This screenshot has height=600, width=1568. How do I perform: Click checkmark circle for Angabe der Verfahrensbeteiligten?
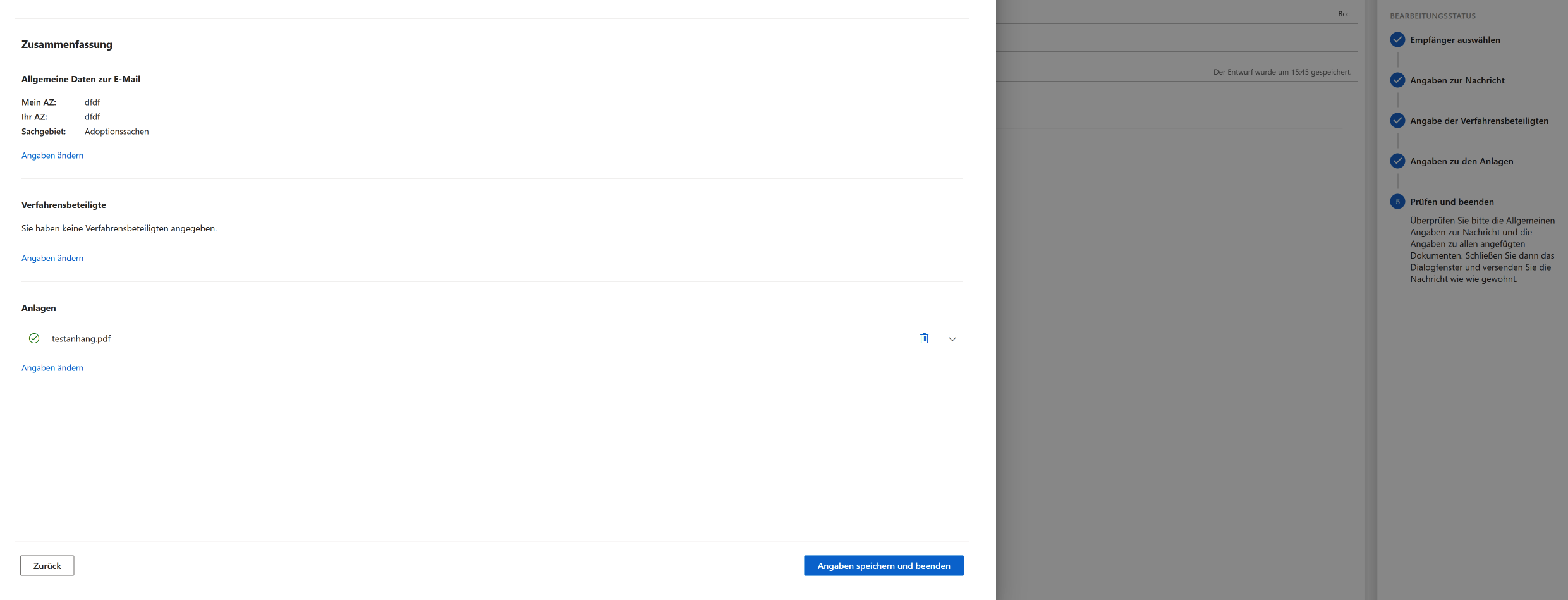[1397, 121]
